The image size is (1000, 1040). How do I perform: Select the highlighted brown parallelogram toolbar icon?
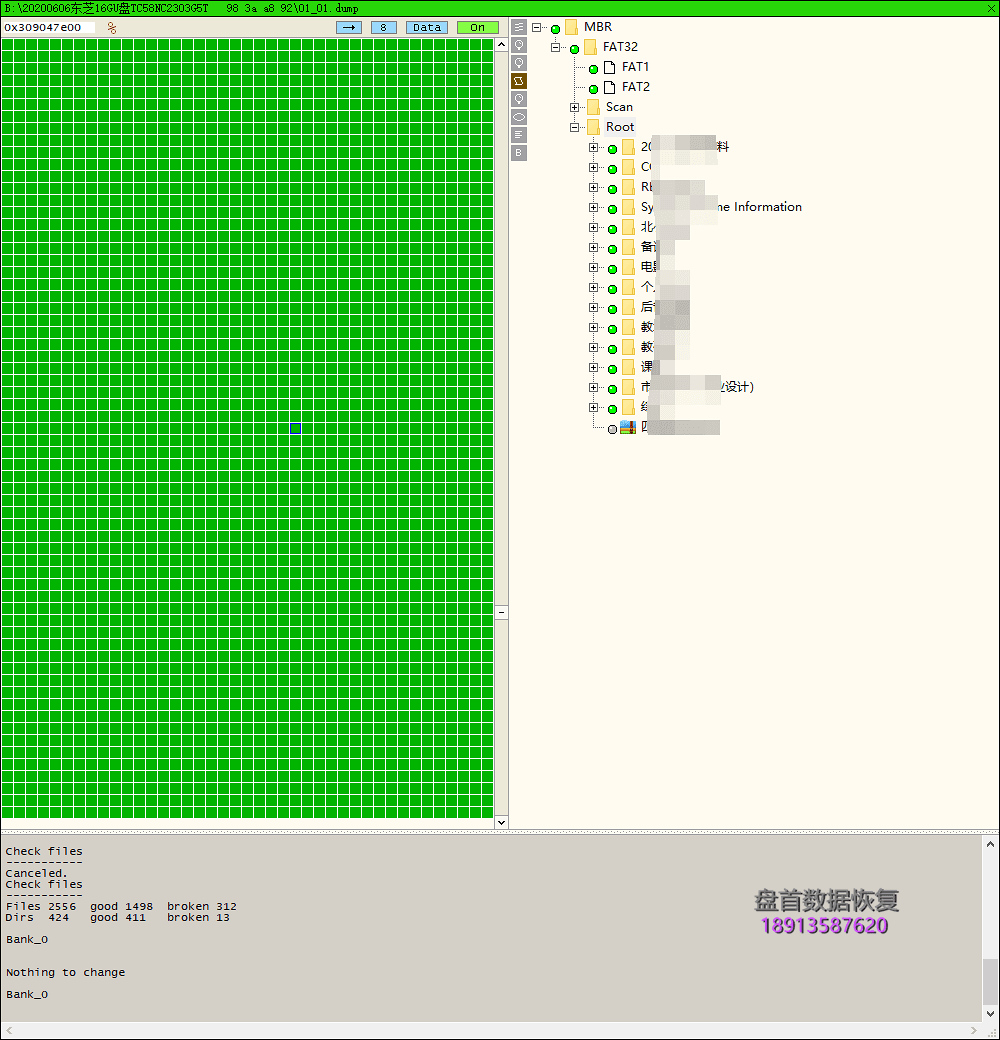[x=519, y=81]
